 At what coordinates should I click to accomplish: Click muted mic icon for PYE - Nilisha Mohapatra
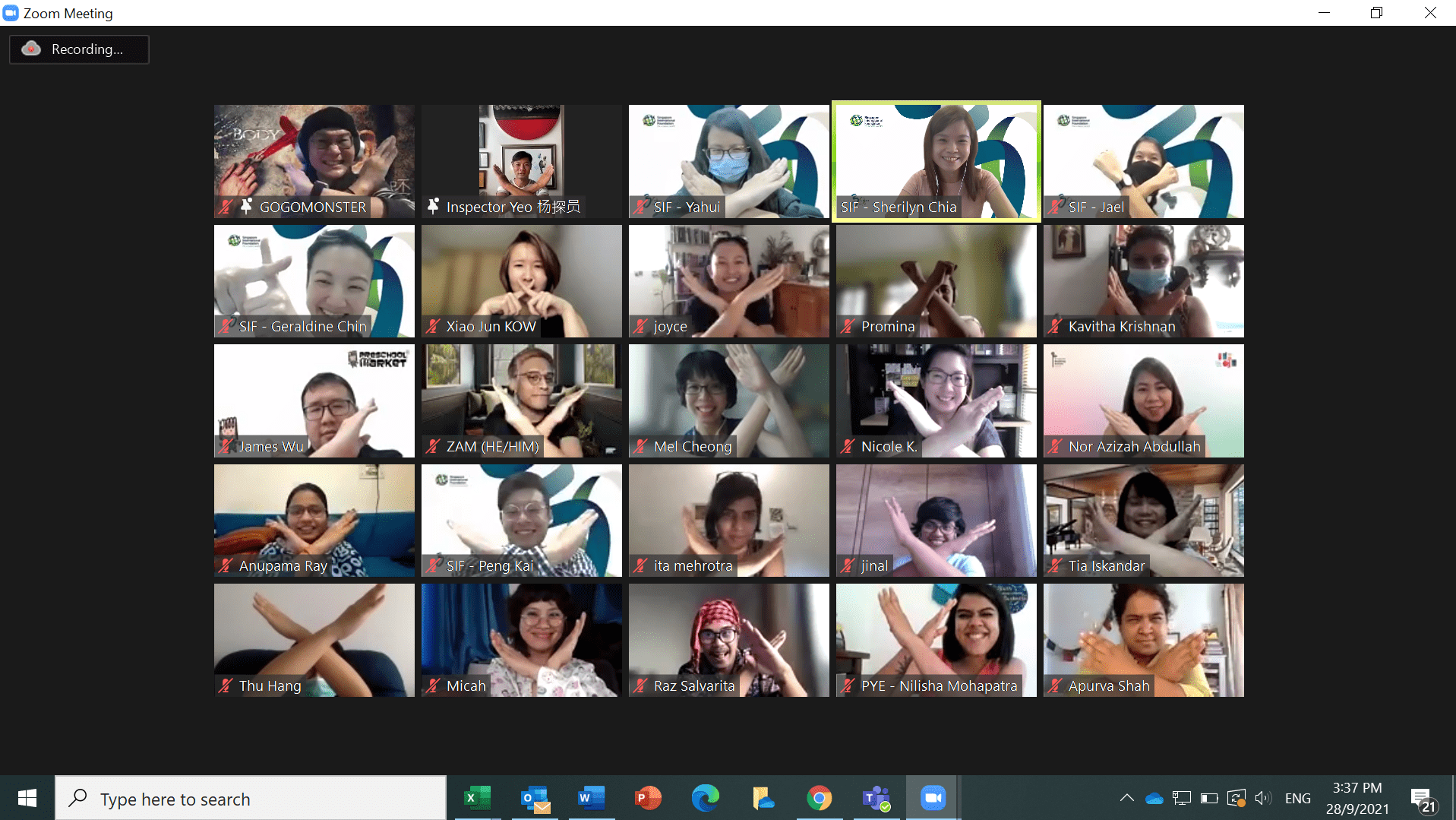848,685
